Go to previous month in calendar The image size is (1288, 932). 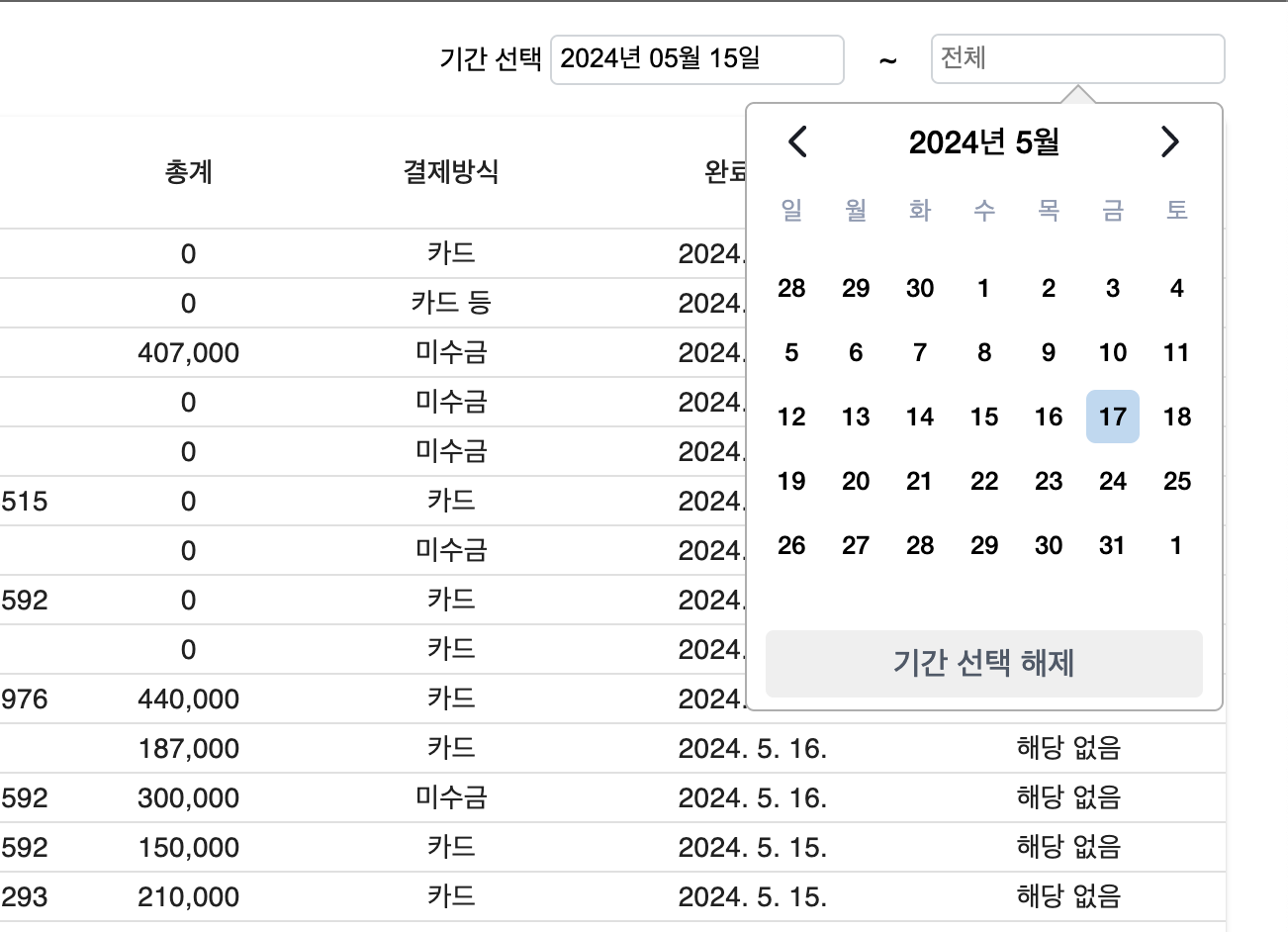pyautogui.click(x=797, y=142)
